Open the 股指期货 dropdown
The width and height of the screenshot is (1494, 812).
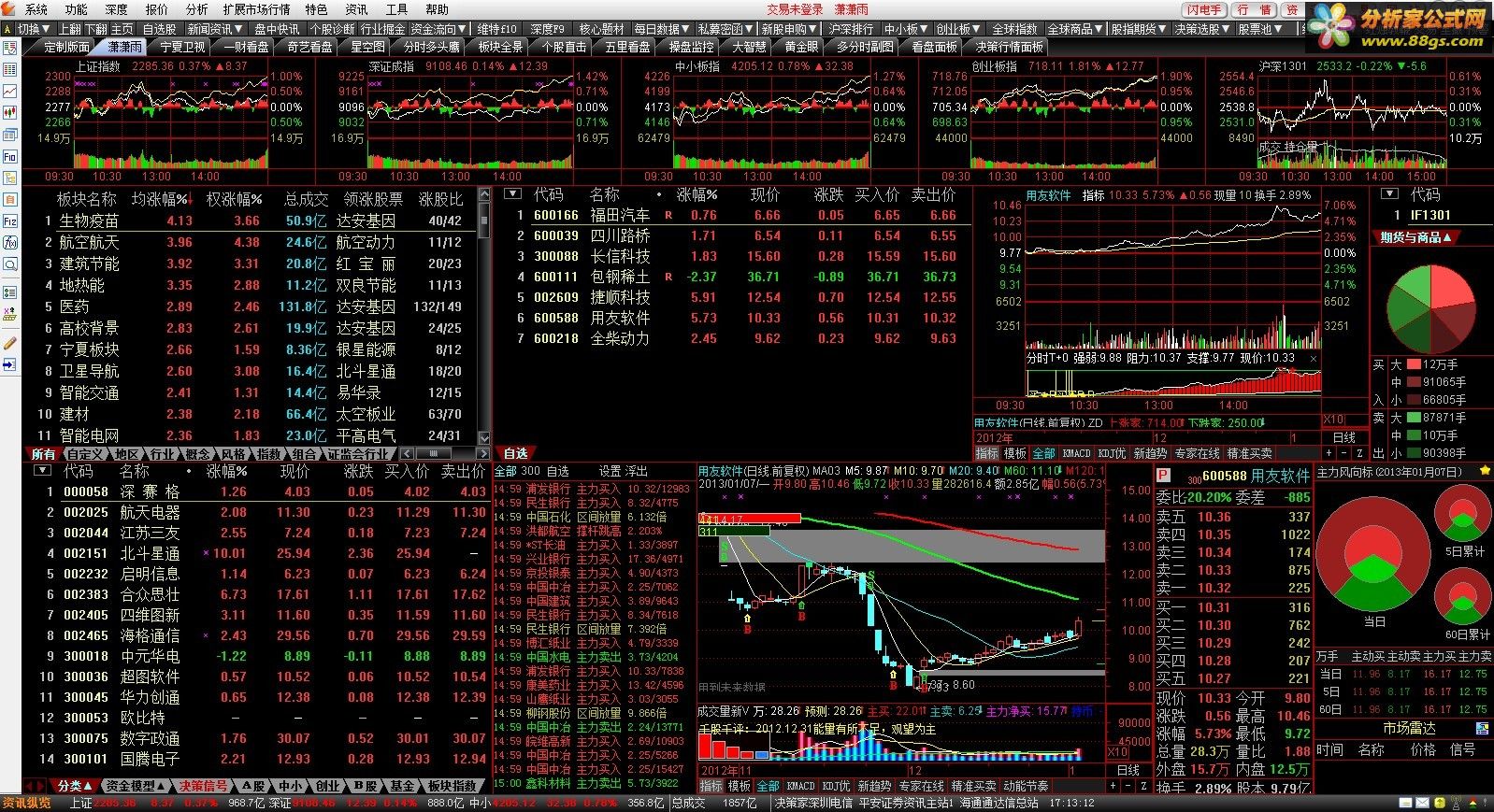pos(1139,29)
